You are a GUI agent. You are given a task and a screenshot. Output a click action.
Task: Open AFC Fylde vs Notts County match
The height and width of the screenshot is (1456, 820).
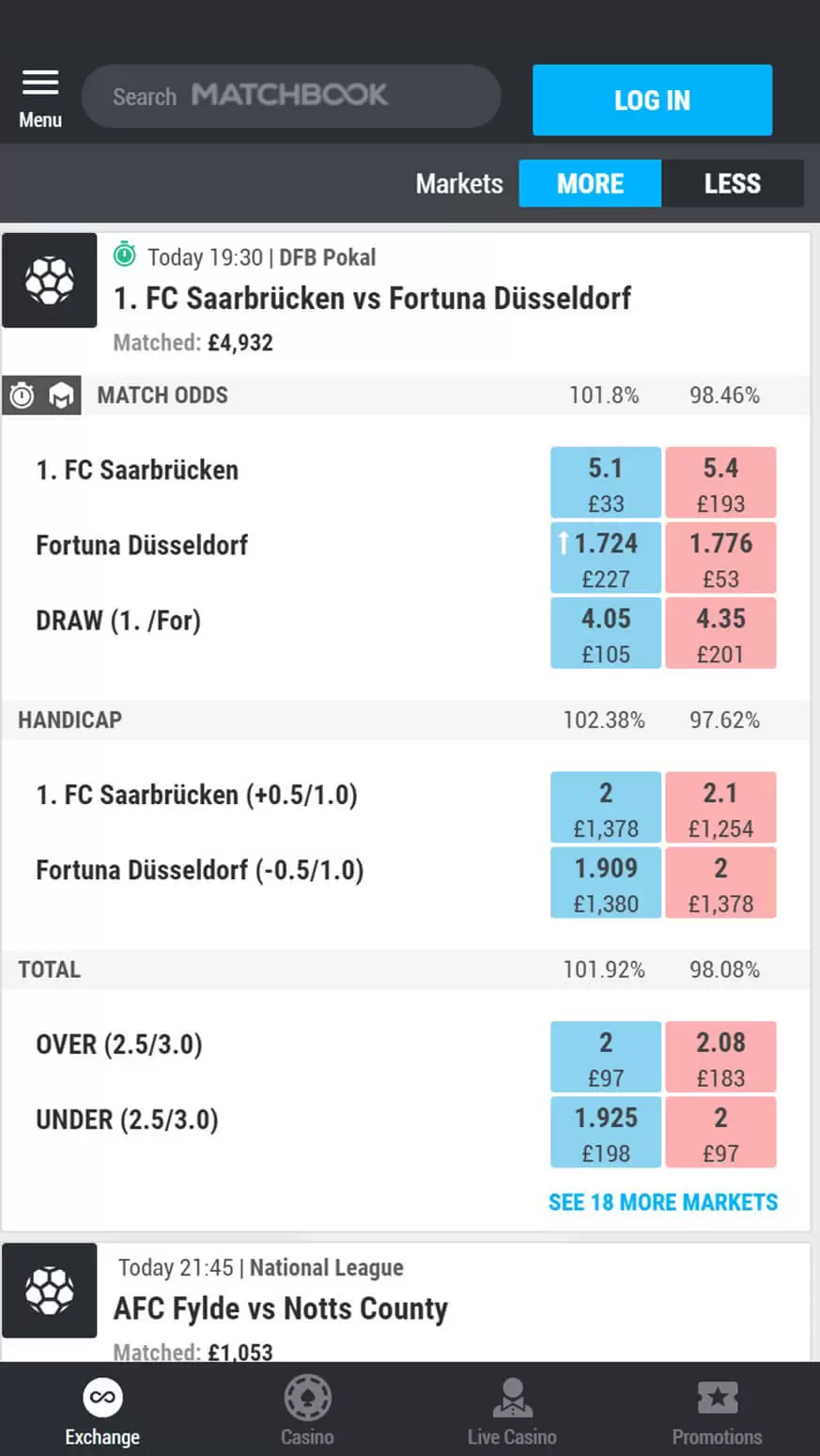[281, 1309]
